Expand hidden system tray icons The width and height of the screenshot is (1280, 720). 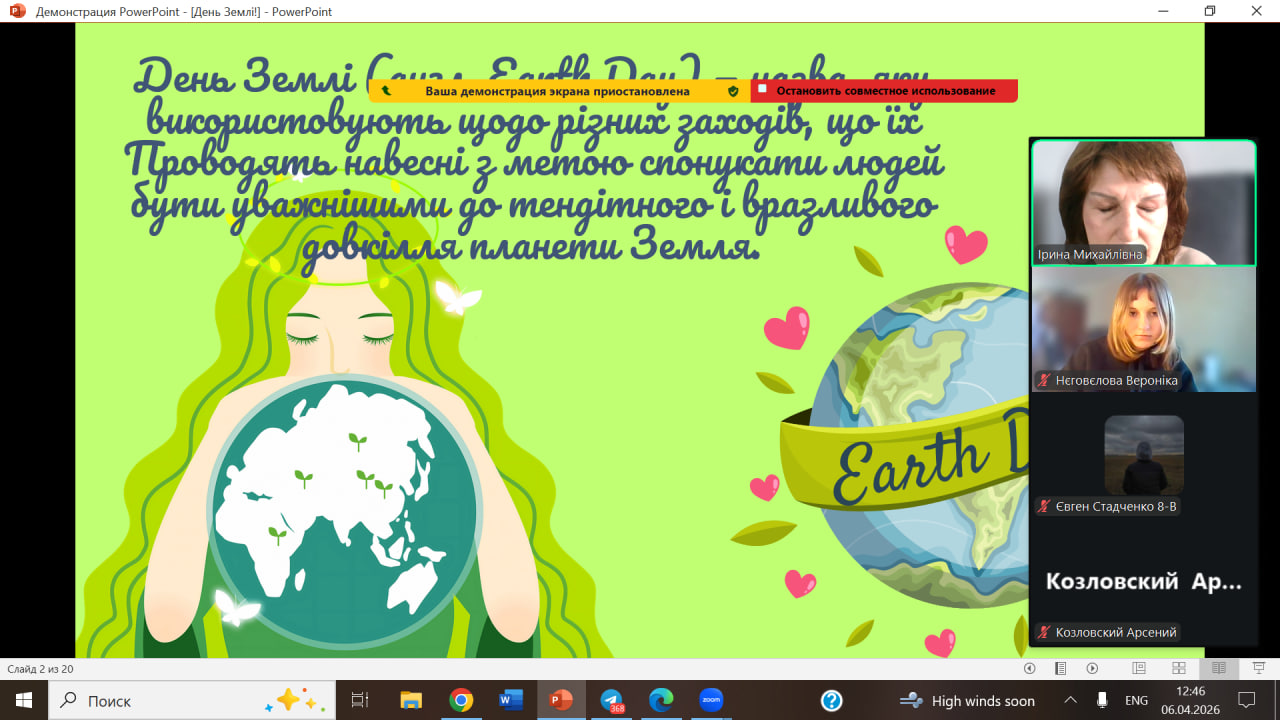1070,700
